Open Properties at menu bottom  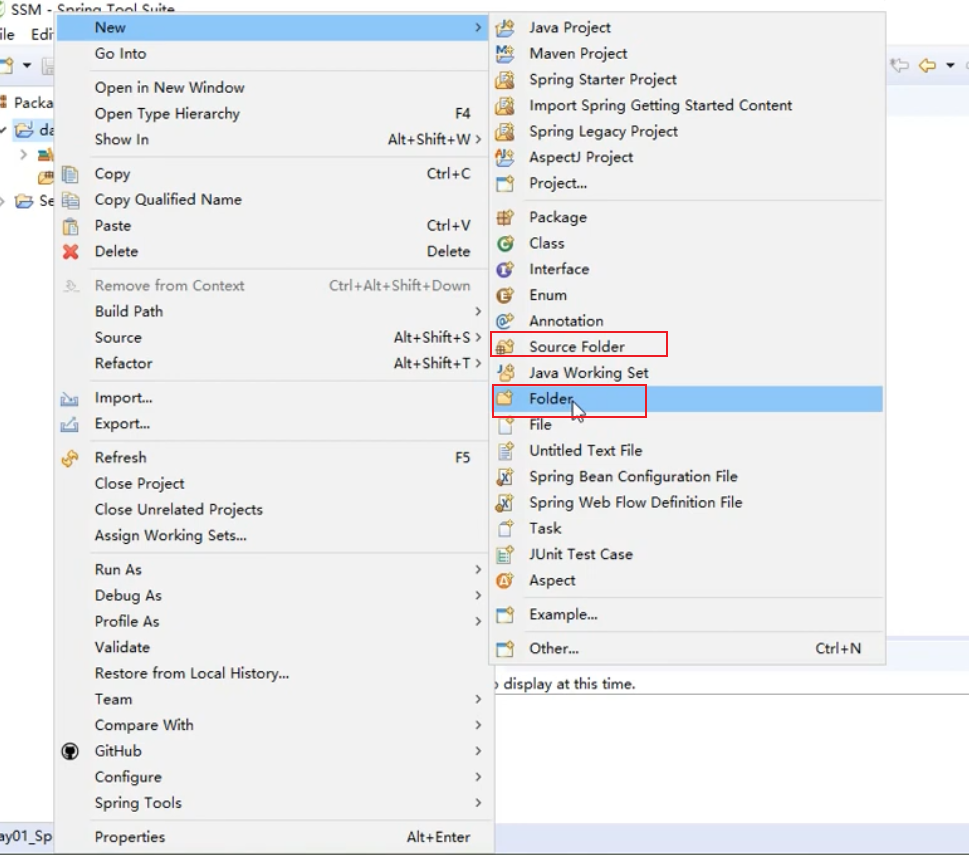271,837
